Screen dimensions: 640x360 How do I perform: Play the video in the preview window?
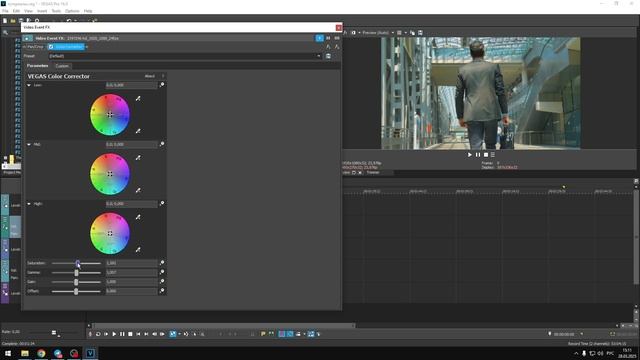pos(469,155)
